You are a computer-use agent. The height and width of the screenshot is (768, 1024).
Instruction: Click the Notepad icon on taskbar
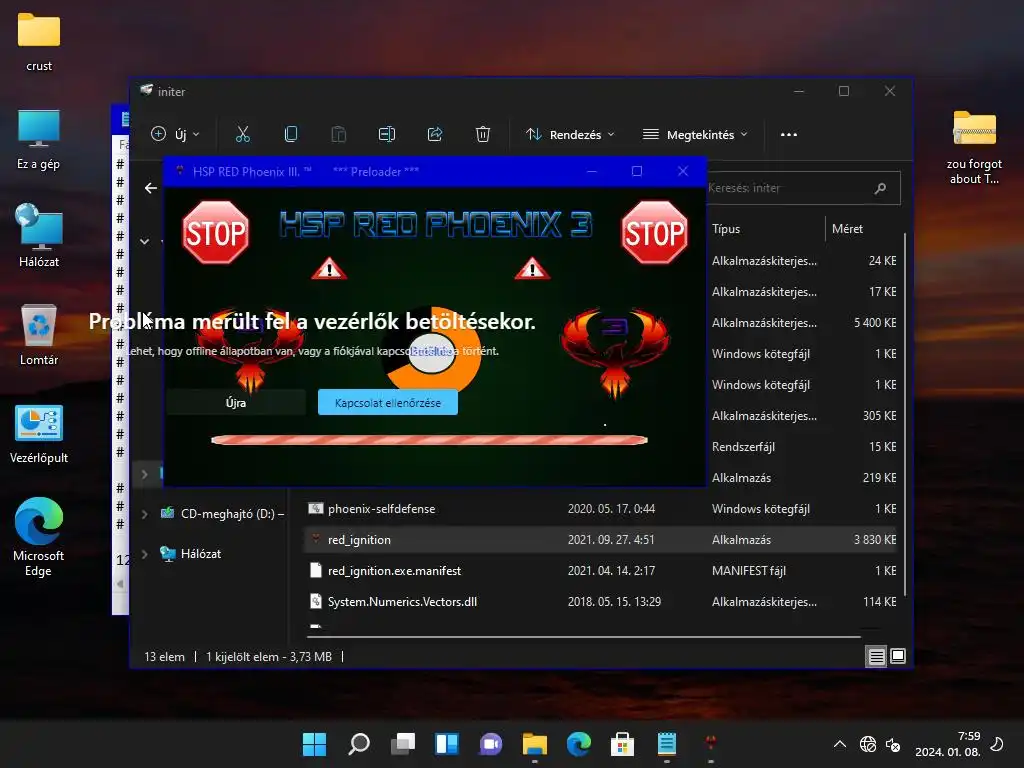pos(666,744)
